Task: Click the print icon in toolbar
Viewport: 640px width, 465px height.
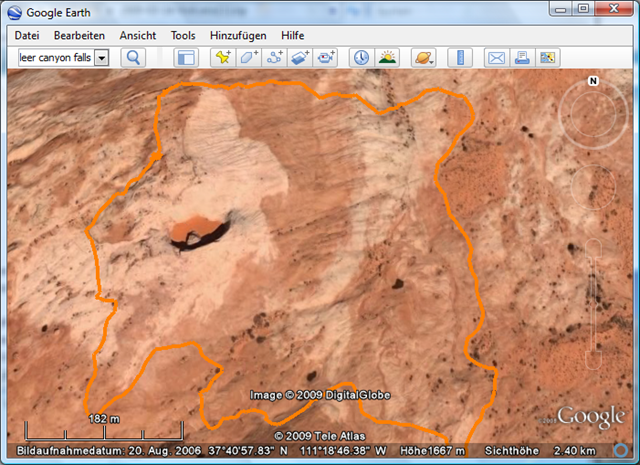Action: 521,58
